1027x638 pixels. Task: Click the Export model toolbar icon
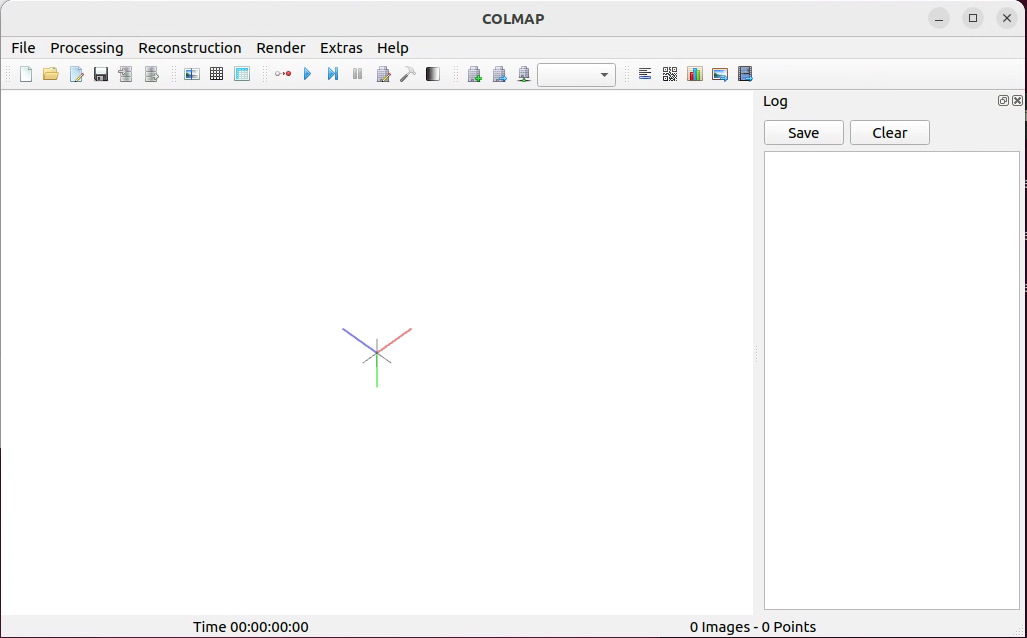(x=151, y=74)
